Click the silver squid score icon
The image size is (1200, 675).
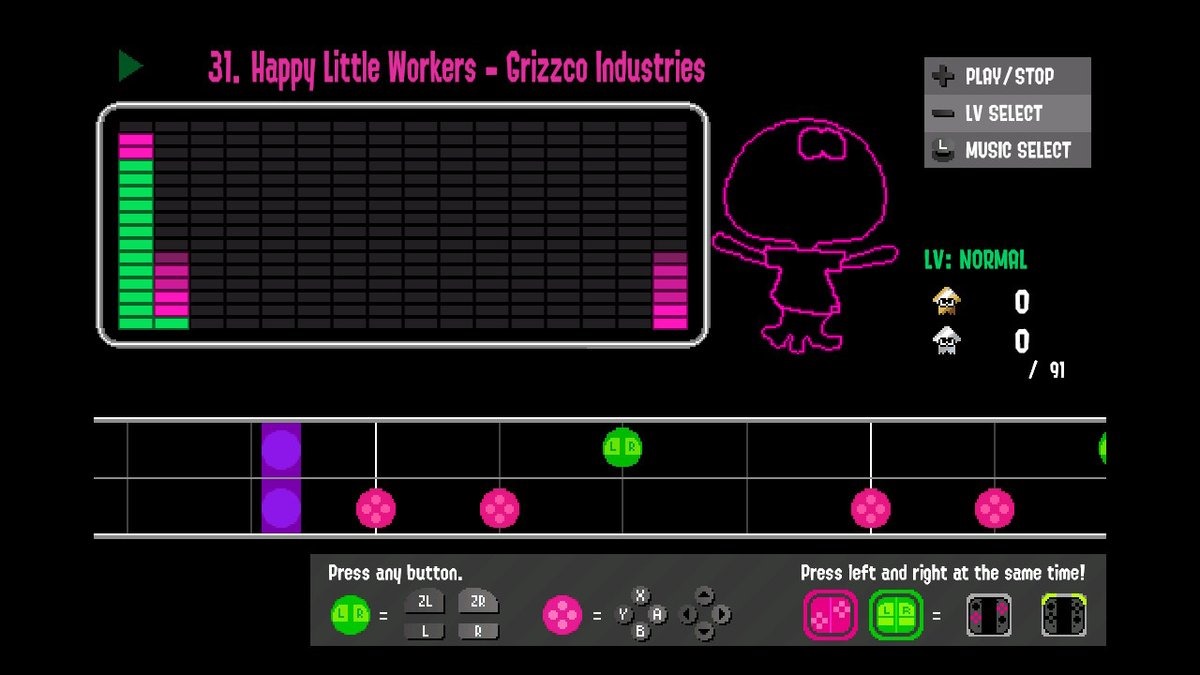[x=945, y=341]
